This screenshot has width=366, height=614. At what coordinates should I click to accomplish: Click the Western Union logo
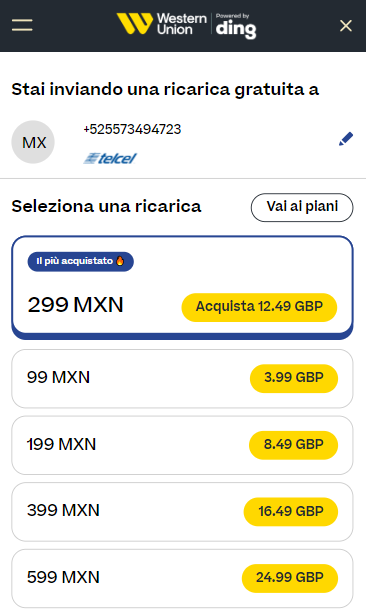[x=161, y=24]
